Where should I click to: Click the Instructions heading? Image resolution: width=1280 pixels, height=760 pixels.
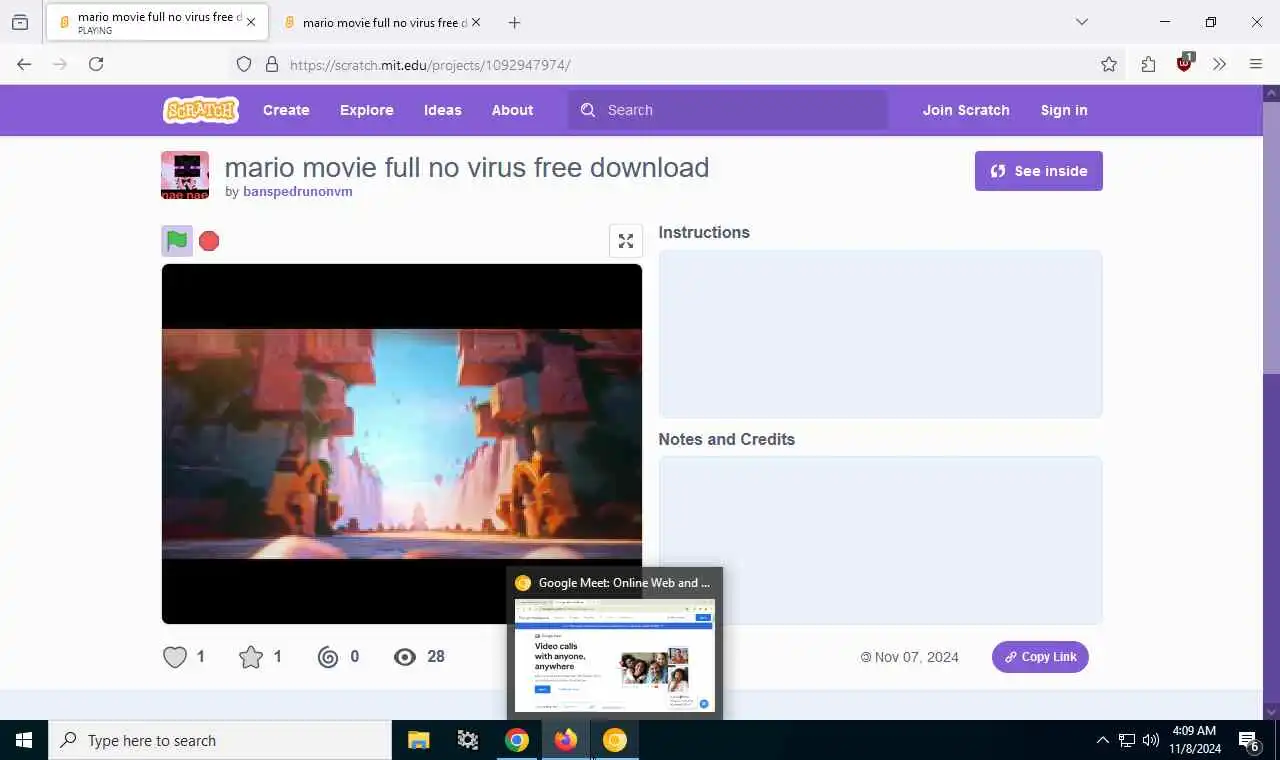tap(704, 232)
